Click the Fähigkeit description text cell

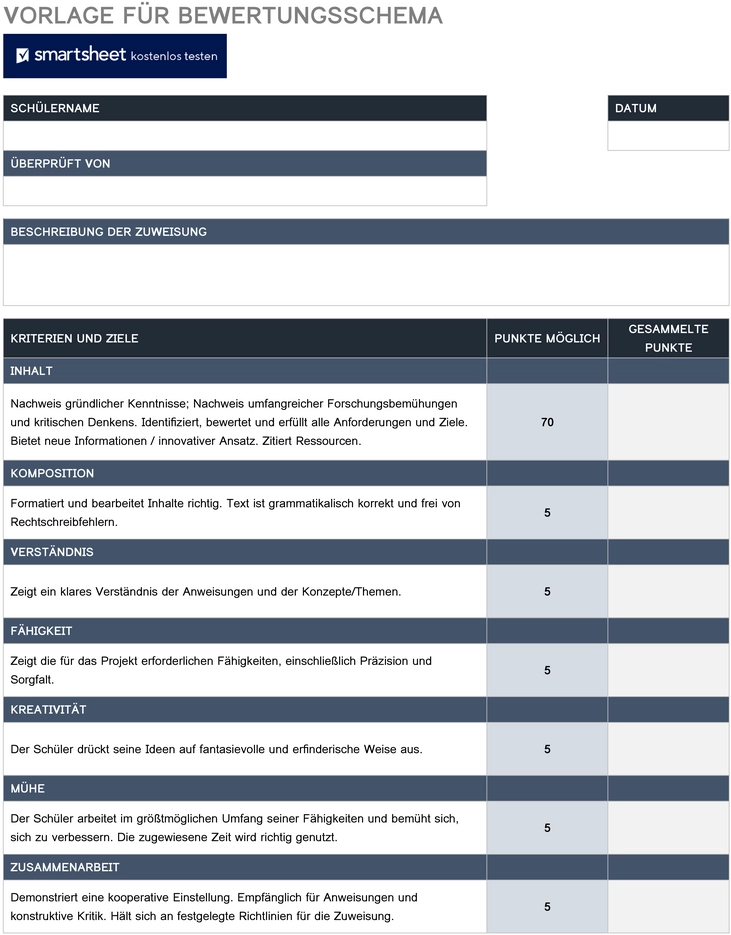[245, 670]
